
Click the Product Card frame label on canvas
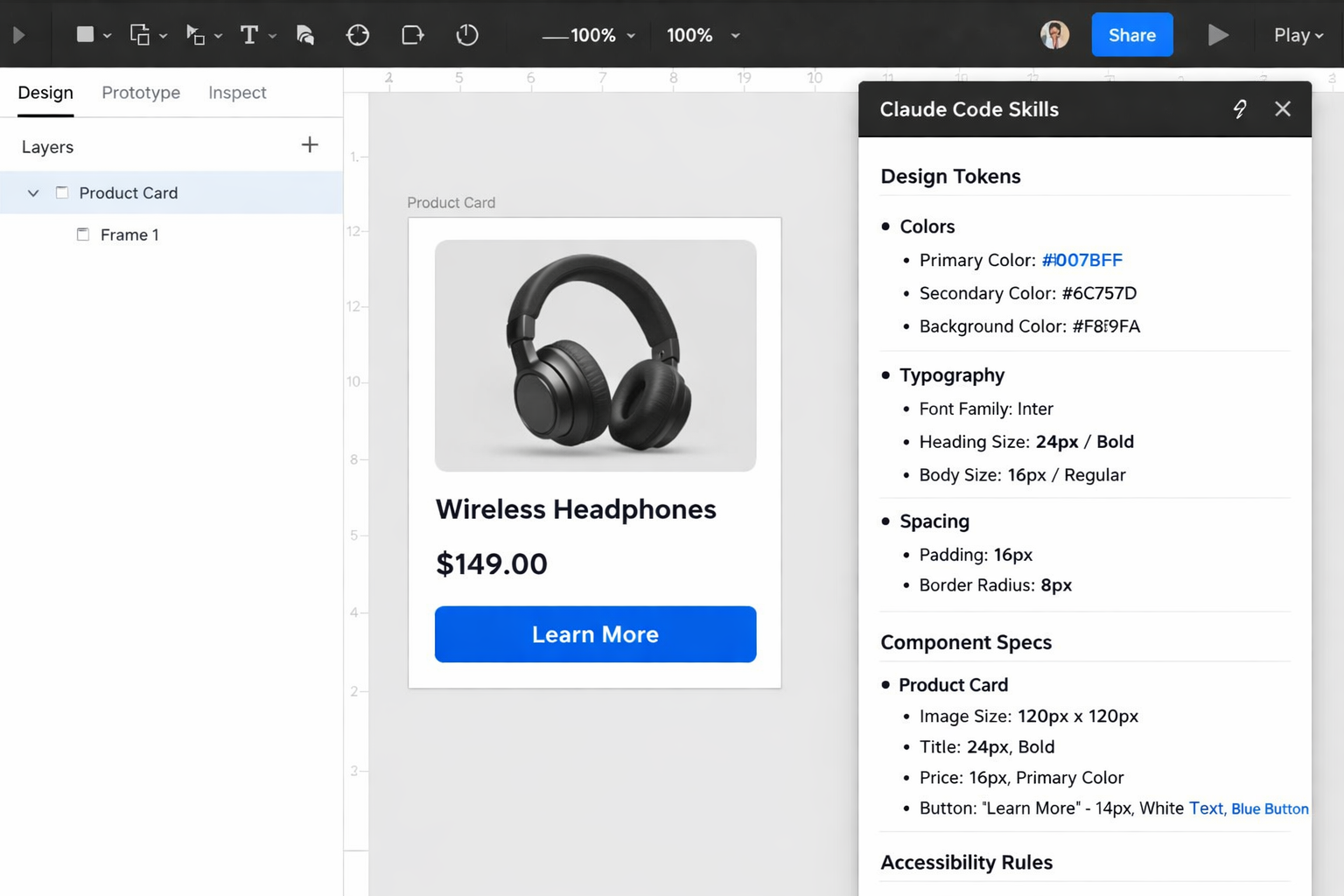tap(451, 202)
